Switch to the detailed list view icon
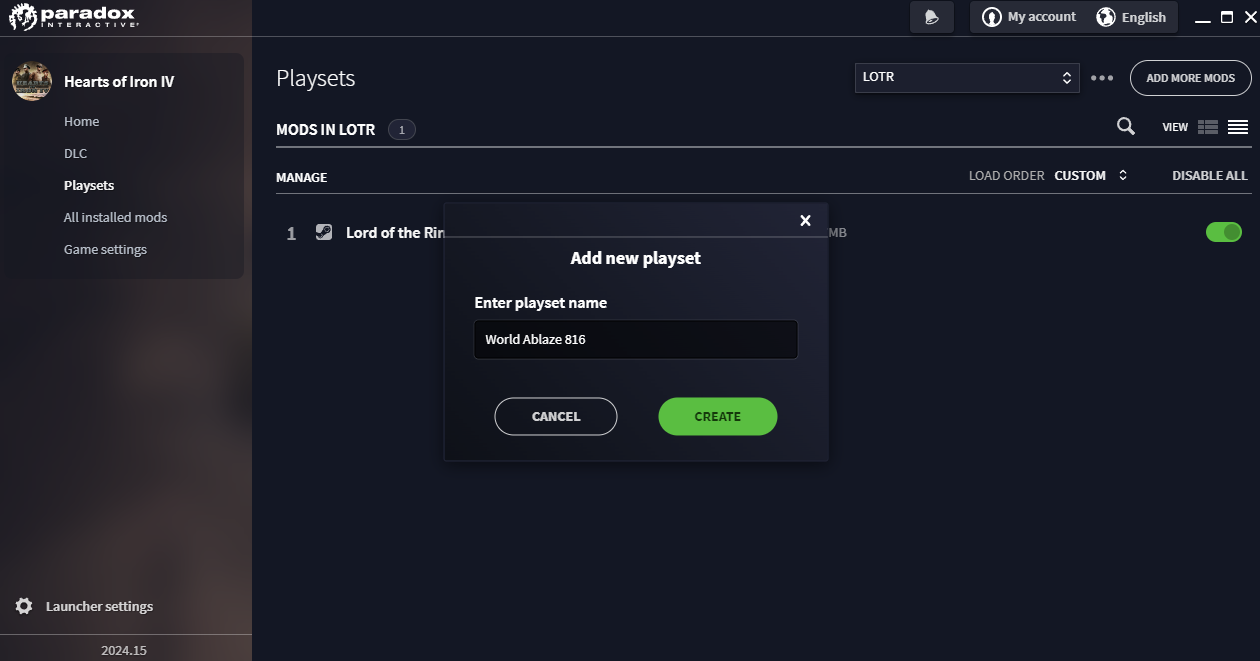 pyautogui.click(x=1208, y=127)
